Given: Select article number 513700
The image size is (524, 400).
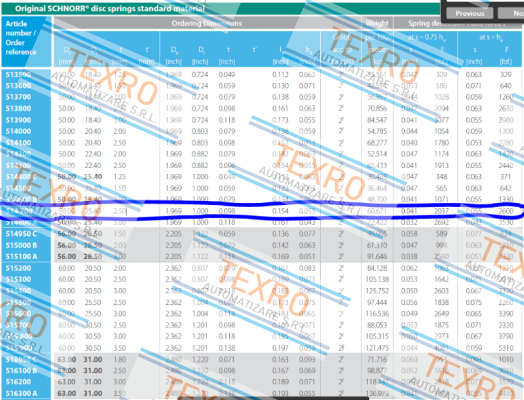Looking at the screenshot, I should pyautogui.click(x=18, y=97).
